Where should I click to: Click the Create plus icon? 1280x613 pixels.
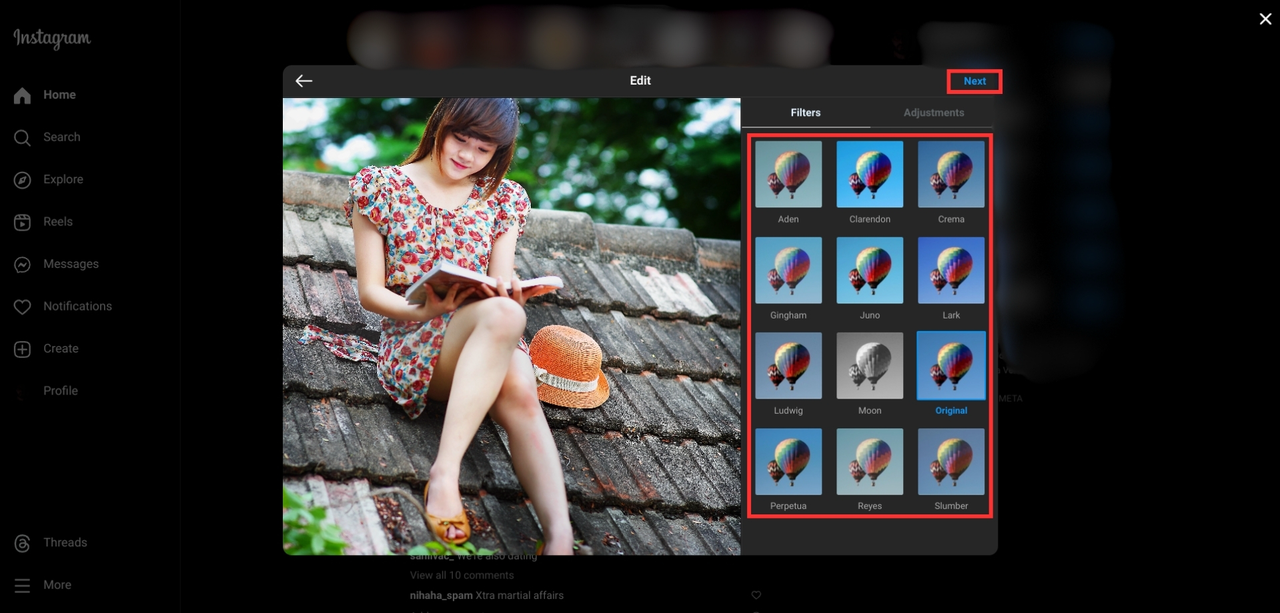(22, 349)
